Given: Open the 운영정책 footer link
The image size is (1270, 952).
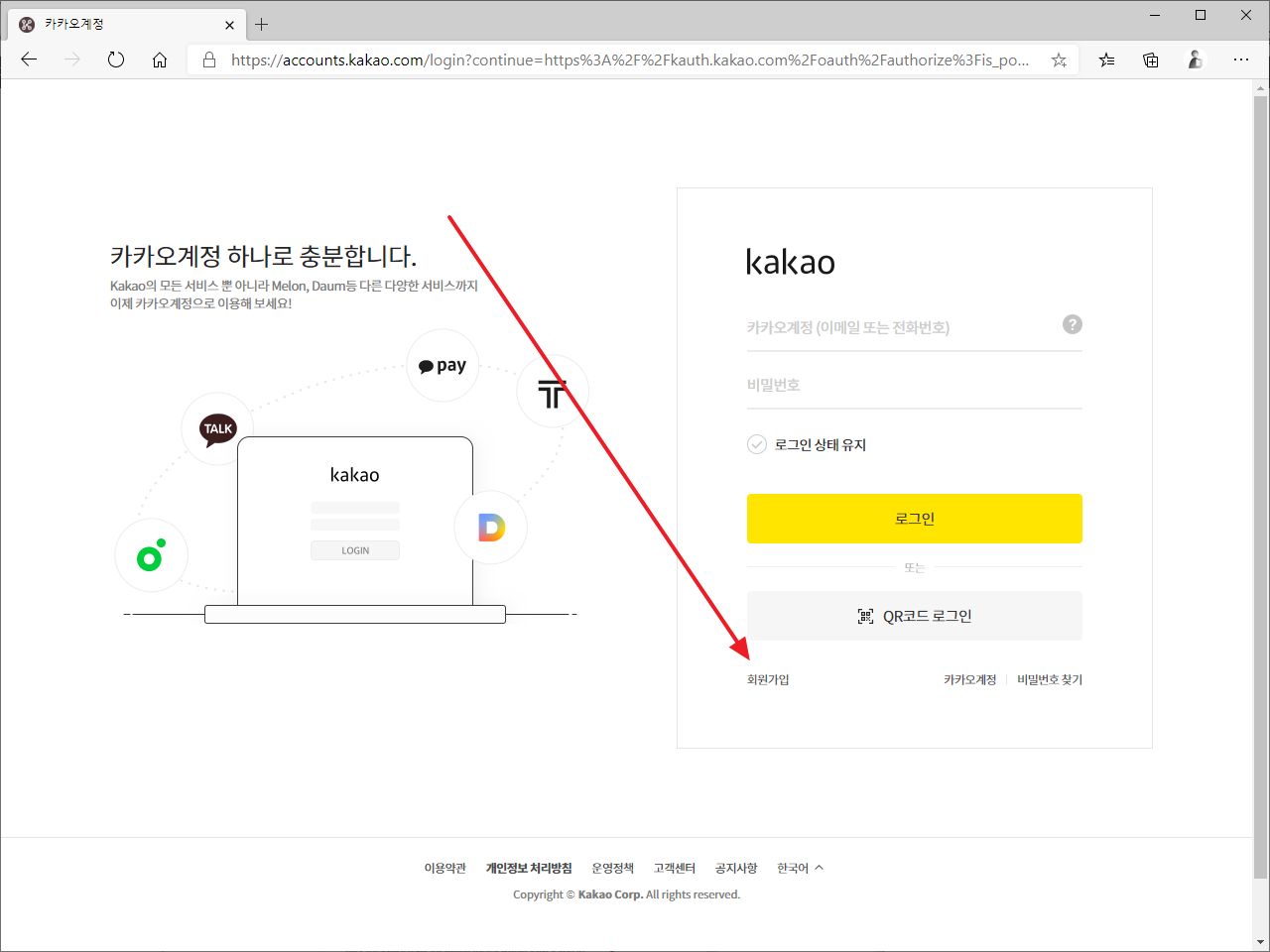Looking at the screenshot, I should [612, 868].
